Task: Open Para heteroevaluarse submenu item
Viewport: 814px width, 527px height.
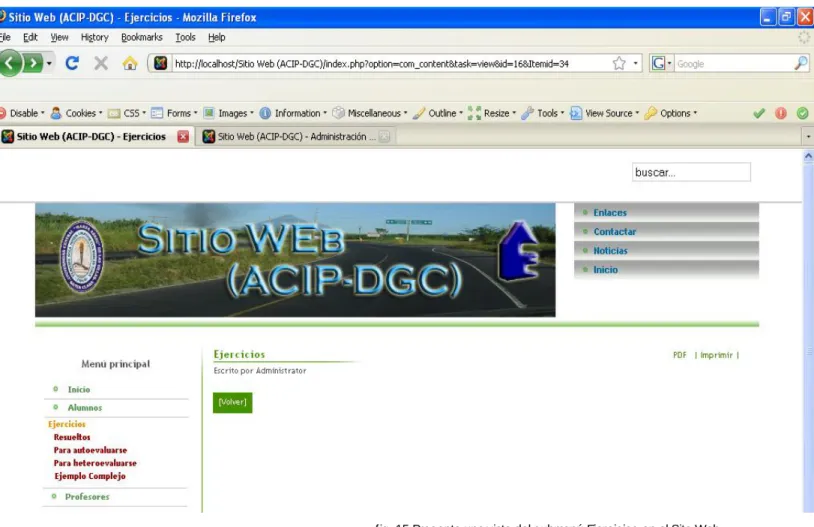Action: (95, 463)
